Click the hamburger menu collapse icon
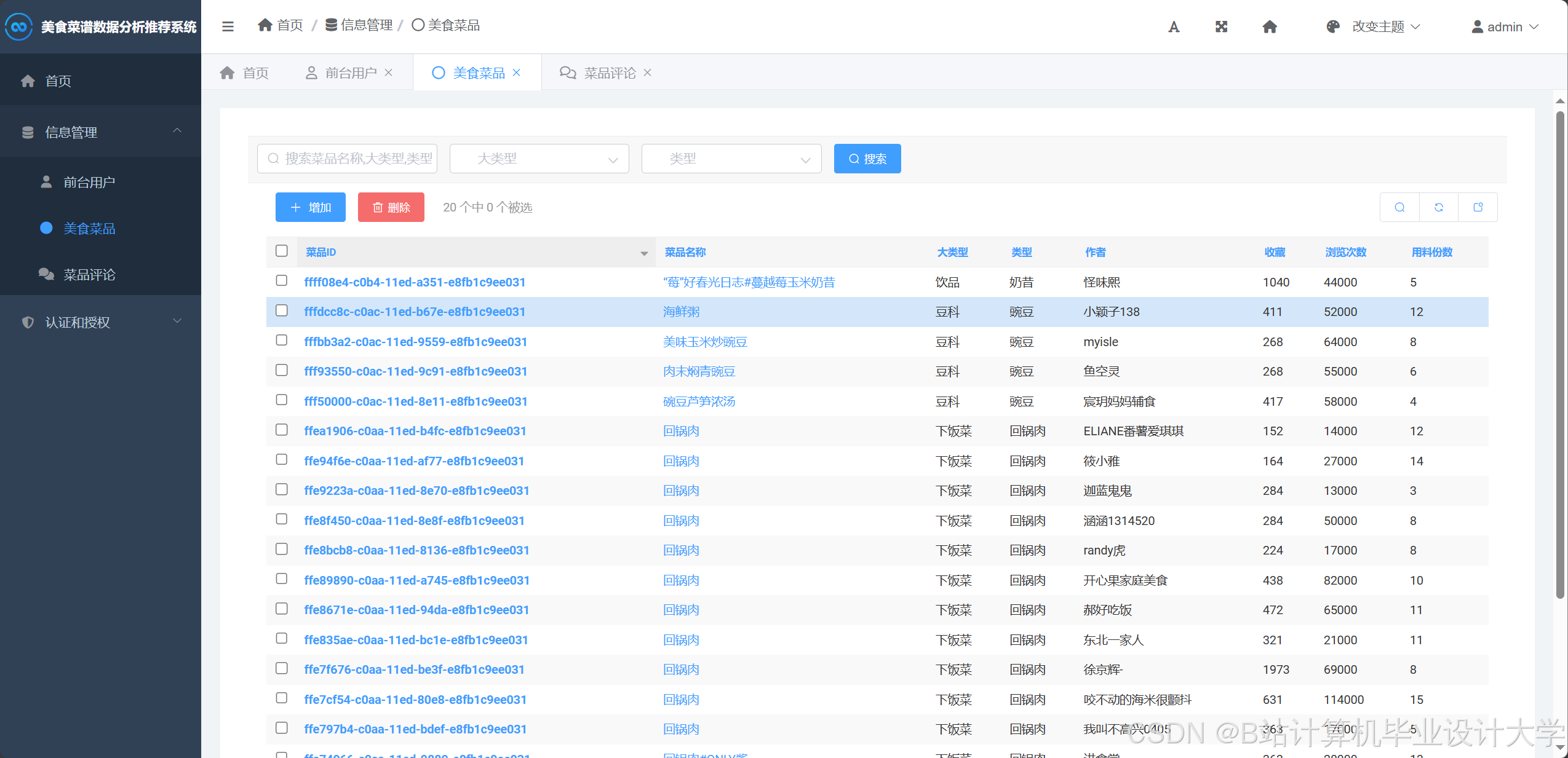This screenshot has height=758, width=1568. [x=228, y=26]
